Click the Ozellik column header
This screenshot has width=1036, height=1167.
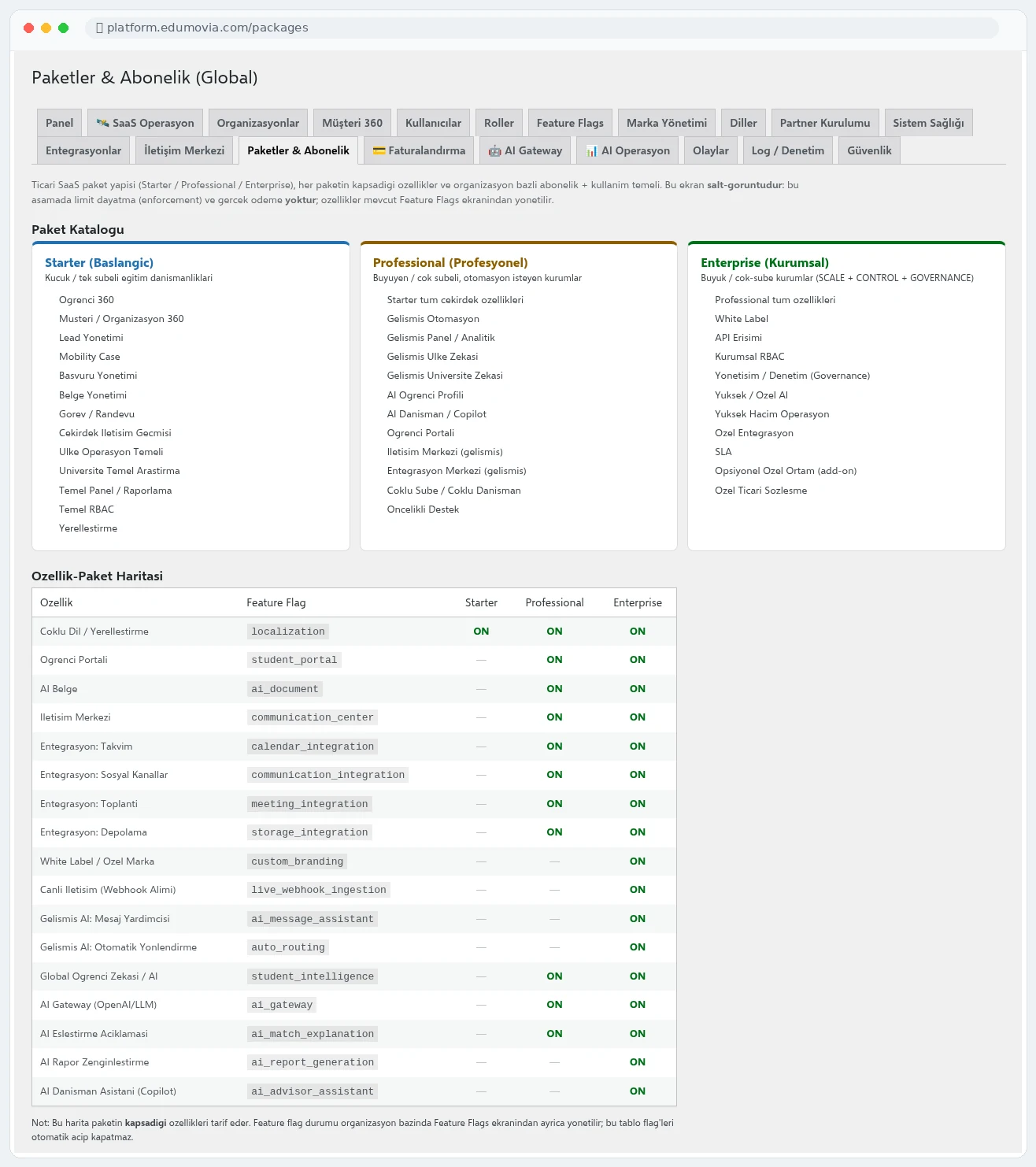(x=57, y=602)
